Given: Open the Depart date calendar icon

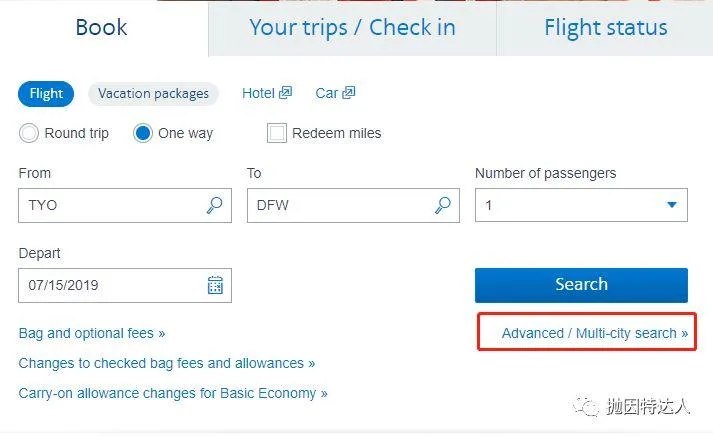Looking at the screenshot, I should [x=215, y=285].
